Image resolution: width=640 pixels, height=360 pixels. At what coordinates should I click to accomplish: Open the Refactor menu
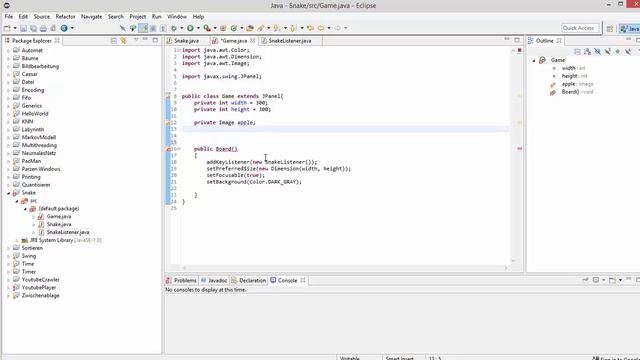click(x=65, y=17)
